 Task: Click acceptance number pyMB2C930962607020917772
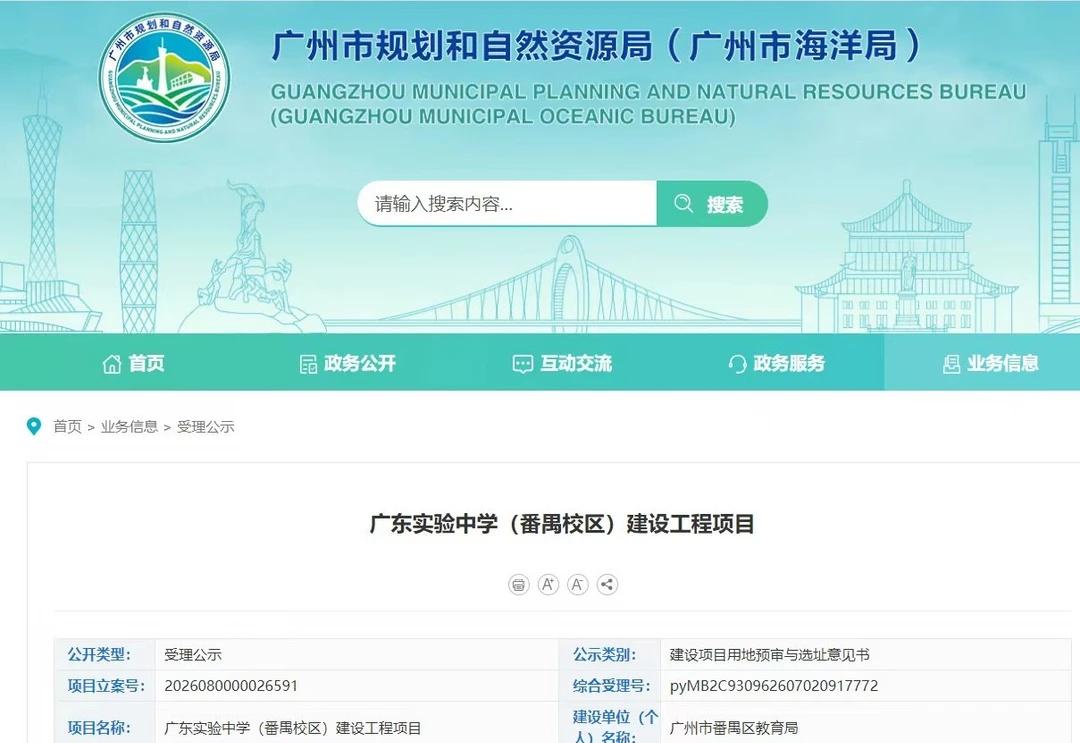[773, 686]
